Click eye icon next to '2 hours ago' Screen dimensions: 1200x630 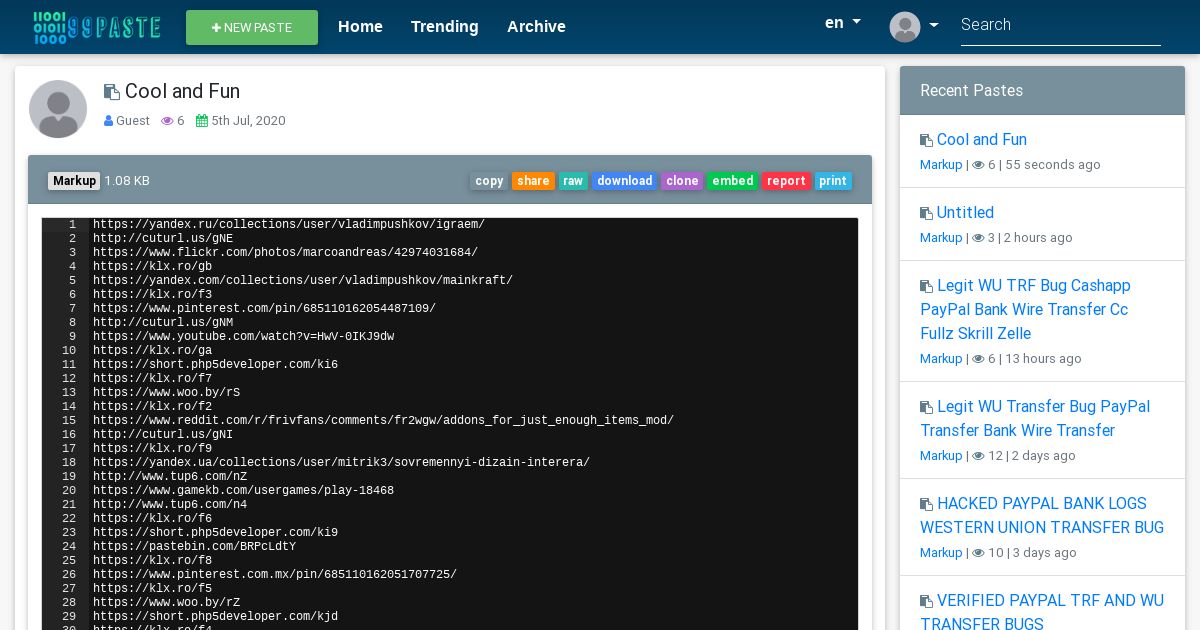pyautogui.click(x=979, y=238)
